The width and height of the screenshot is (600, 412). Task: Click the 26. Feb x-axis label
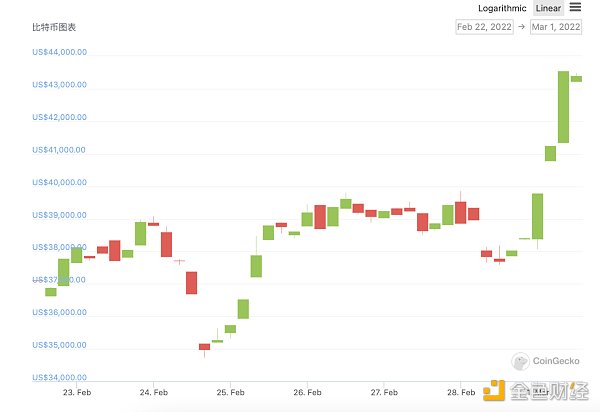(307, 394)
